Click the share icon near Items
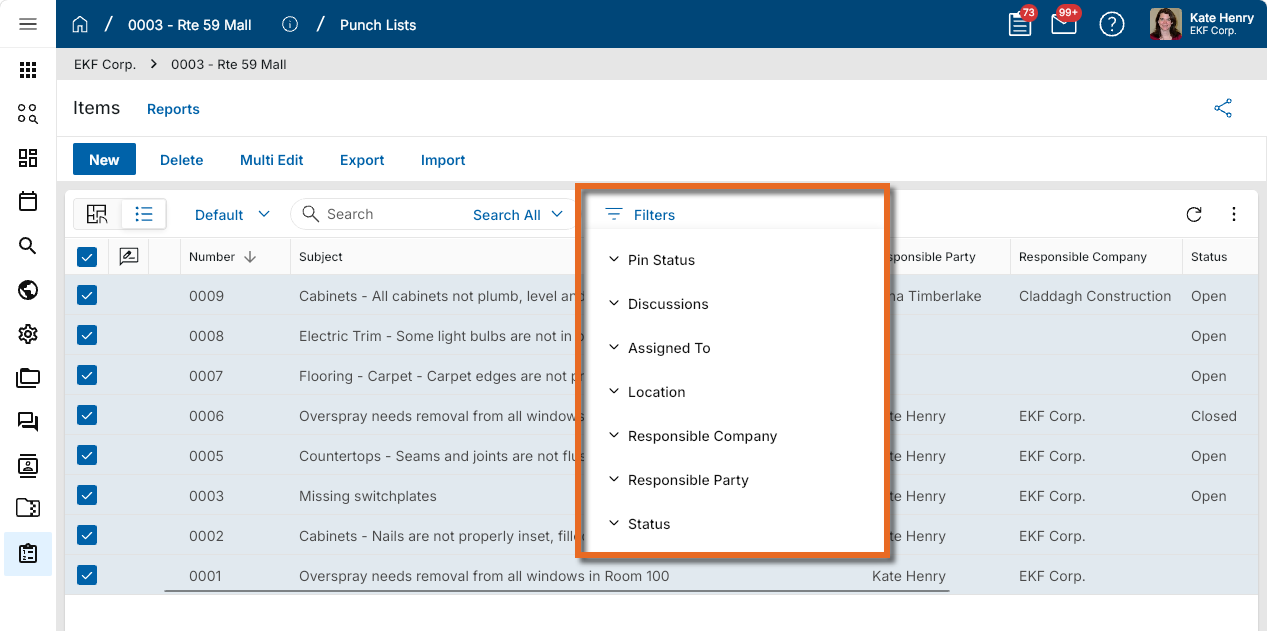This screenshot has width=1267, height=631. (x=1223, y=108)
